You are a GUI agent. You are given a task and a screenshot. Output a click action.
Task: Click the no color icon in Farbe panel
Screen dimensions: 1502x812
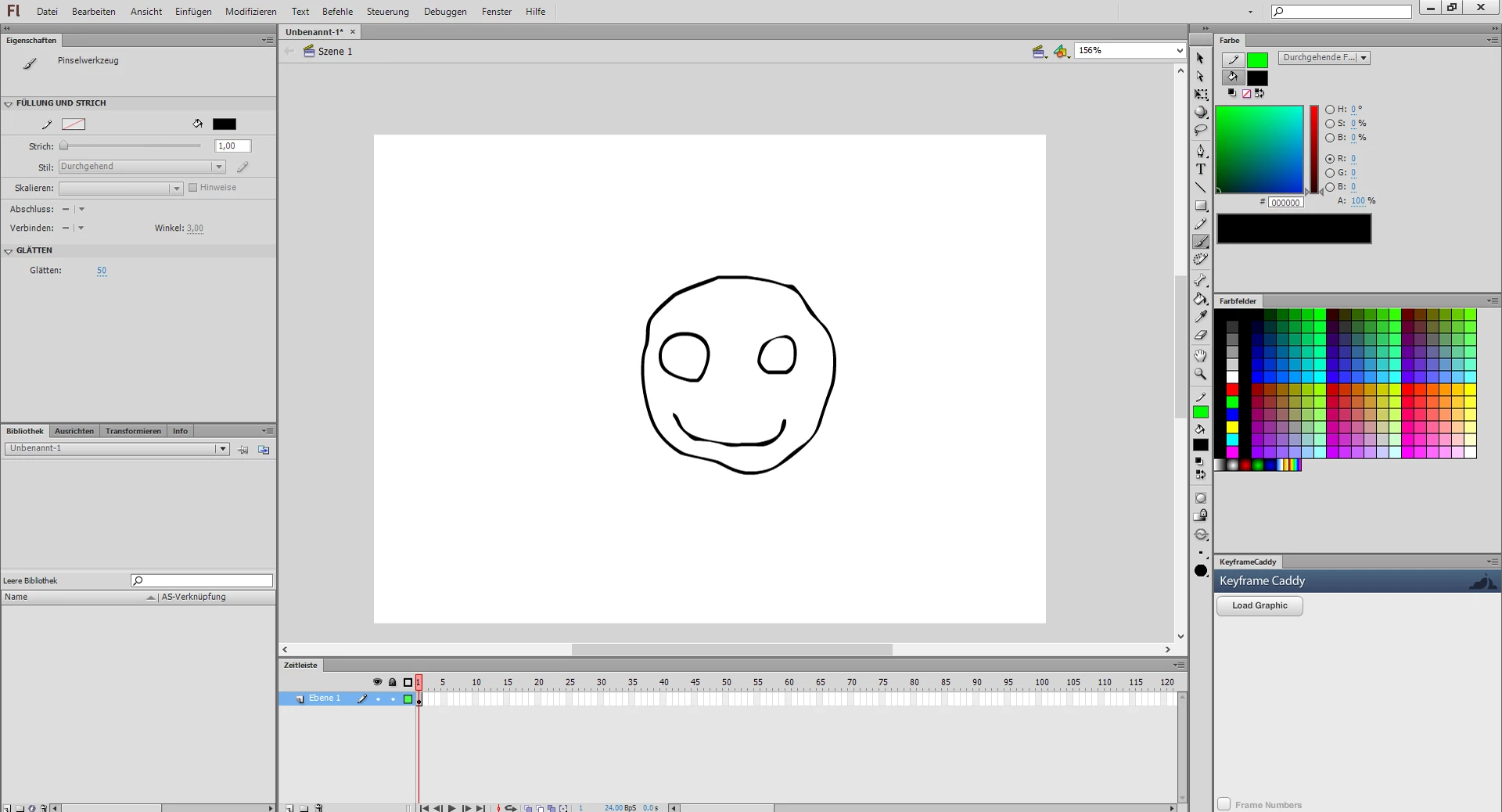tap(1246, 93)
